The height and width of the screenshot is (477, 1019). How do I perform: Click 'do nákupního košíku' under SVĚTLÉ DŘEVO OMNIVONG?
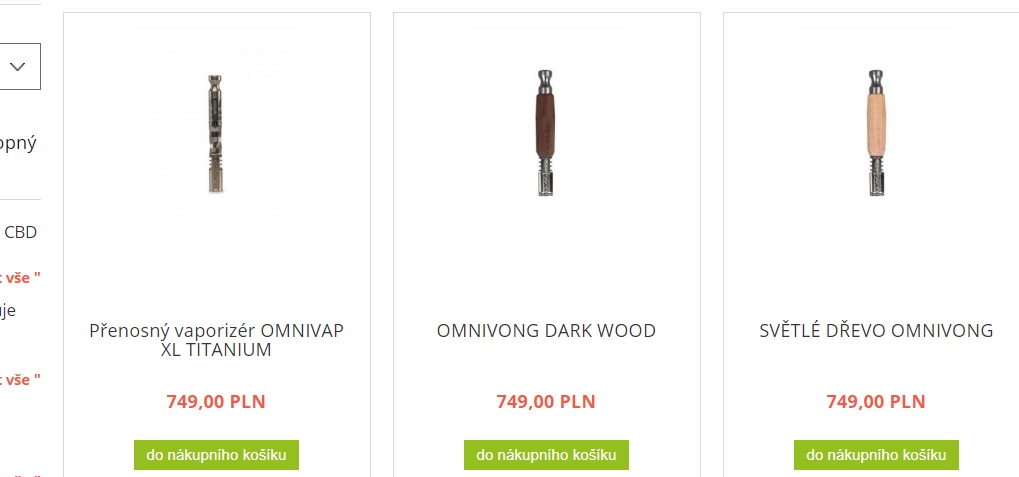[876, 455]
